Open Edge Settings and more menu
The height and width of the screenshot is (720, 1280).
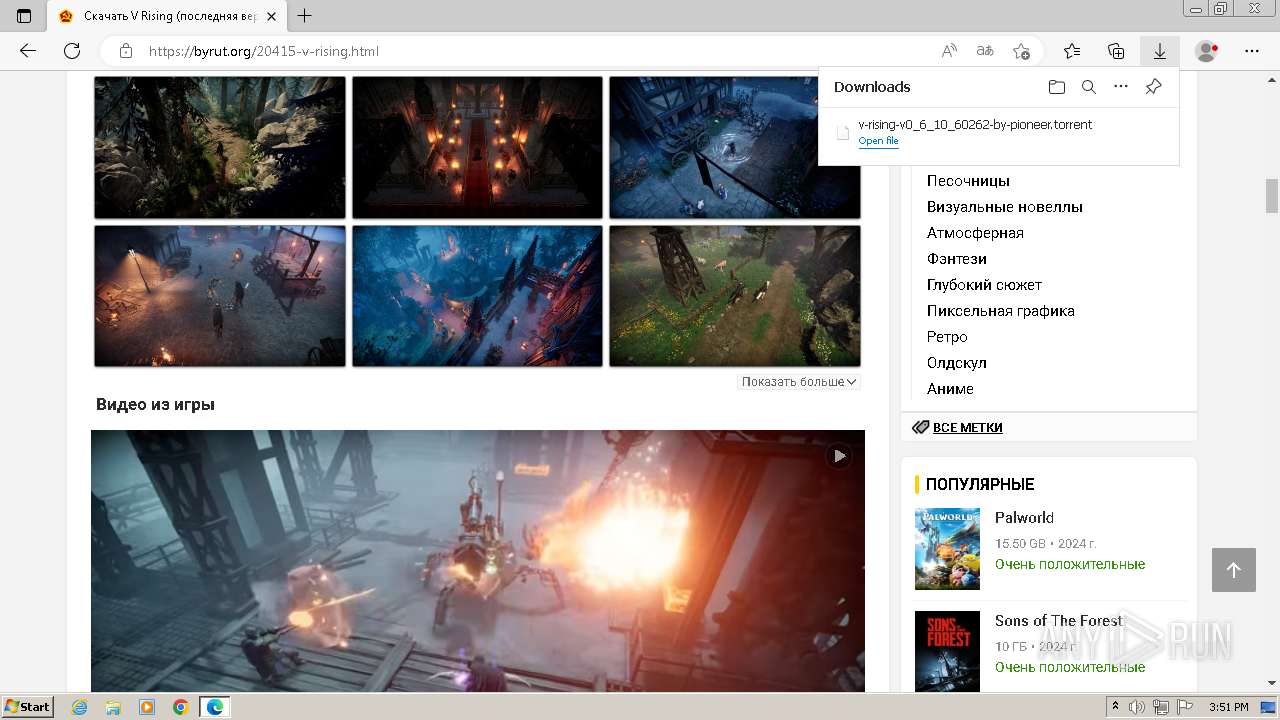[x=1252, y=51]
